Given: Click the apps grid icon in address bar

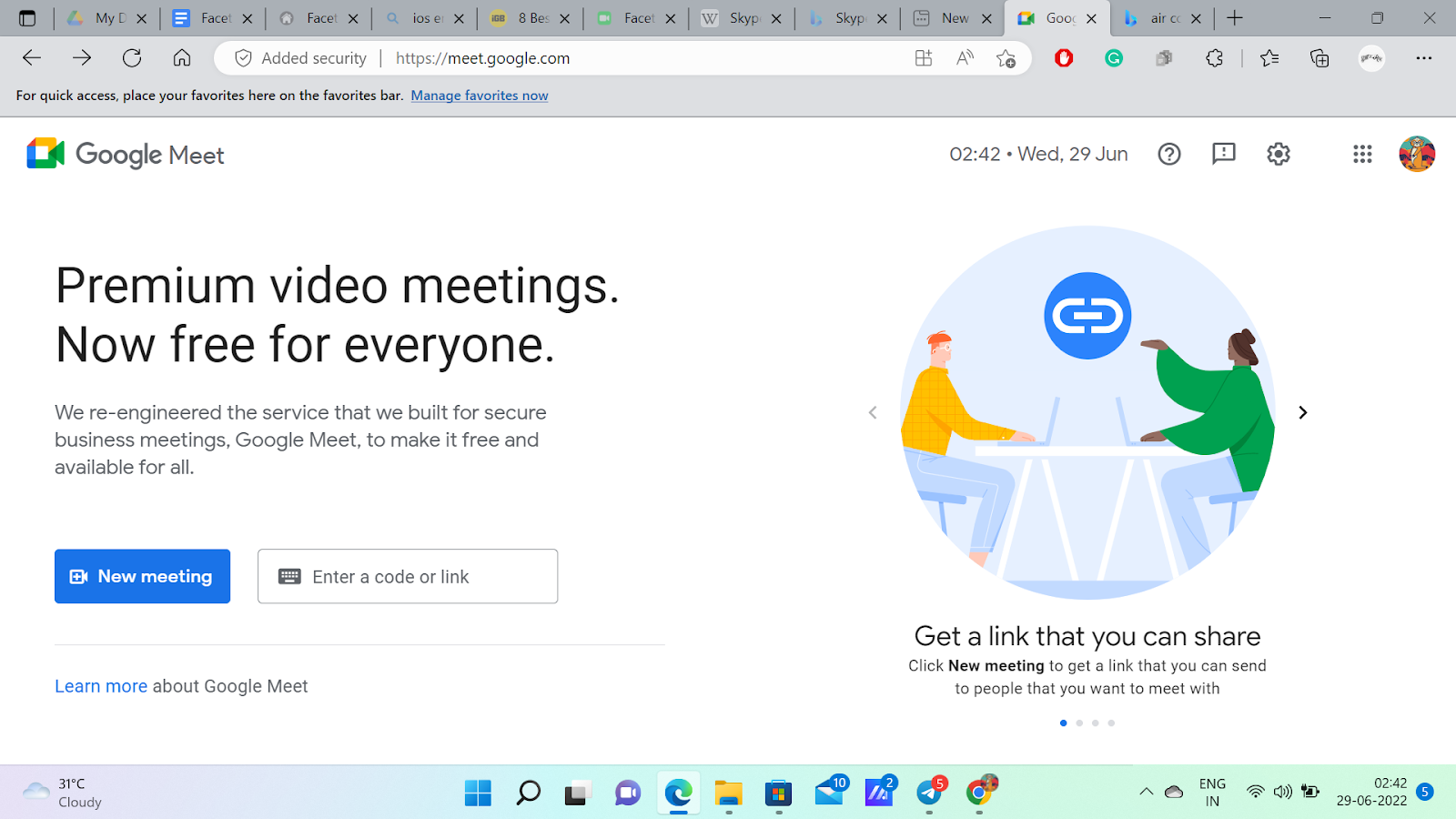Looking at the screenshot, I should point(924,58).
